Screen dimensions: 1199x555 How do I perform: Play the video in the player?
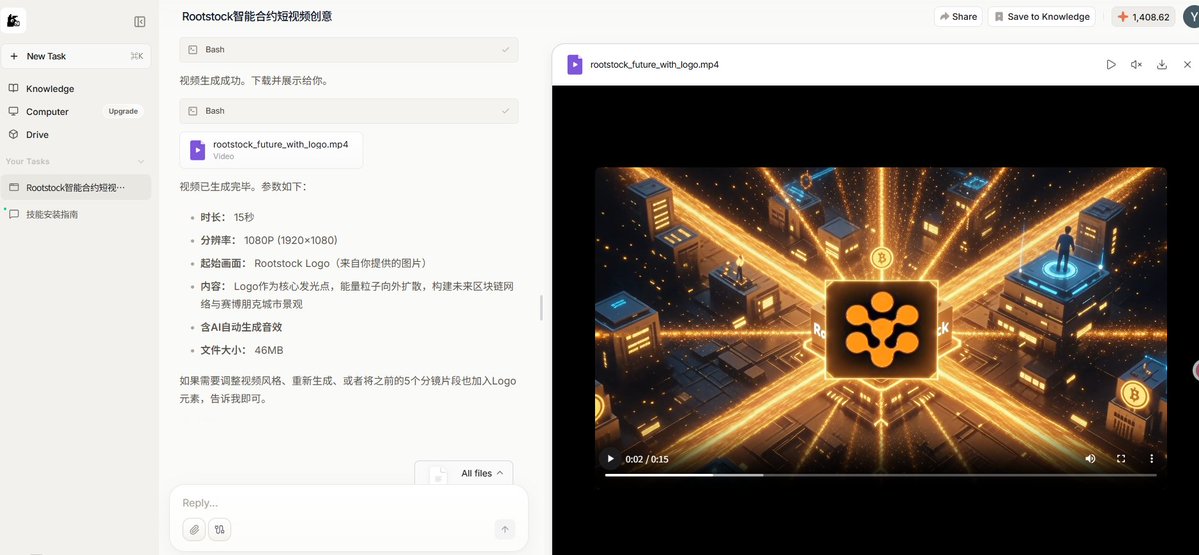point(610,459)
